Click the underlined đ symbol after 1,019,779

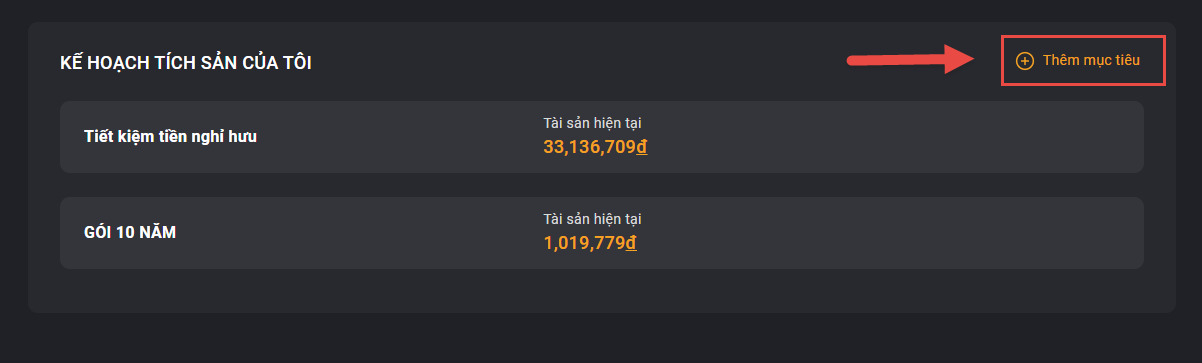pos(632,244)
